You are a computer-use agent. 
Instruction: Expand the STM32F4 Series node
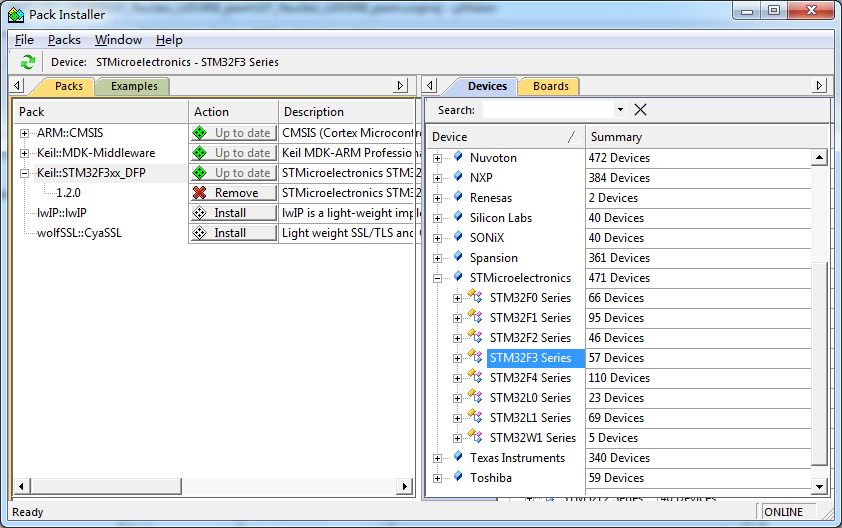point(458,379)
